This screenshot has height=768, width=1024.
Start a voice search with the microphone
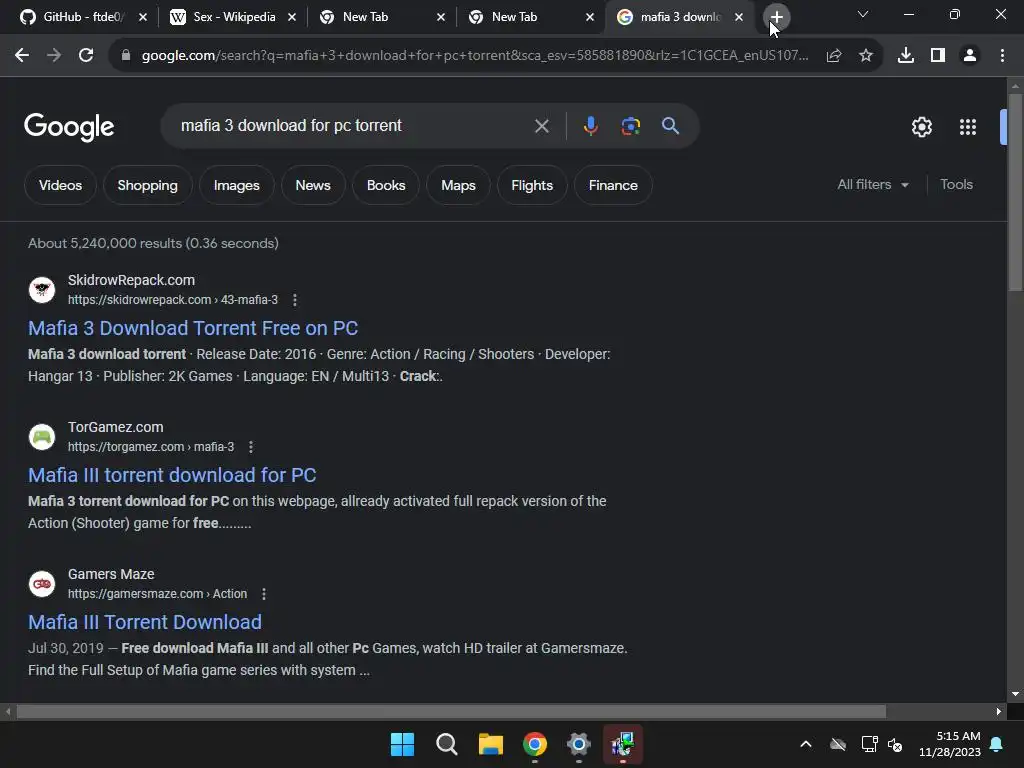[x=590, y=125]
